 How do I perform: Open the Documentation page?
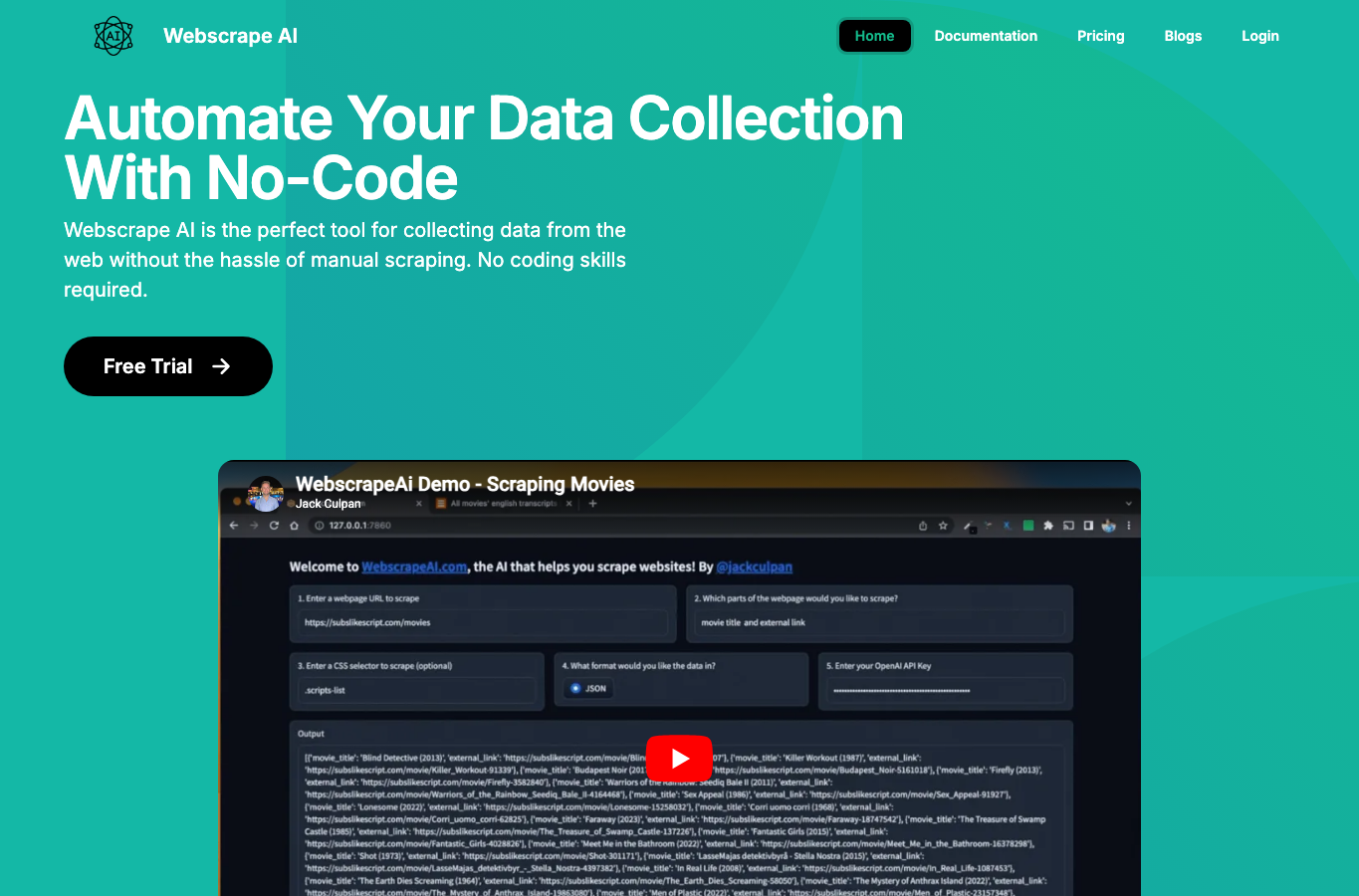click(986, 36)
